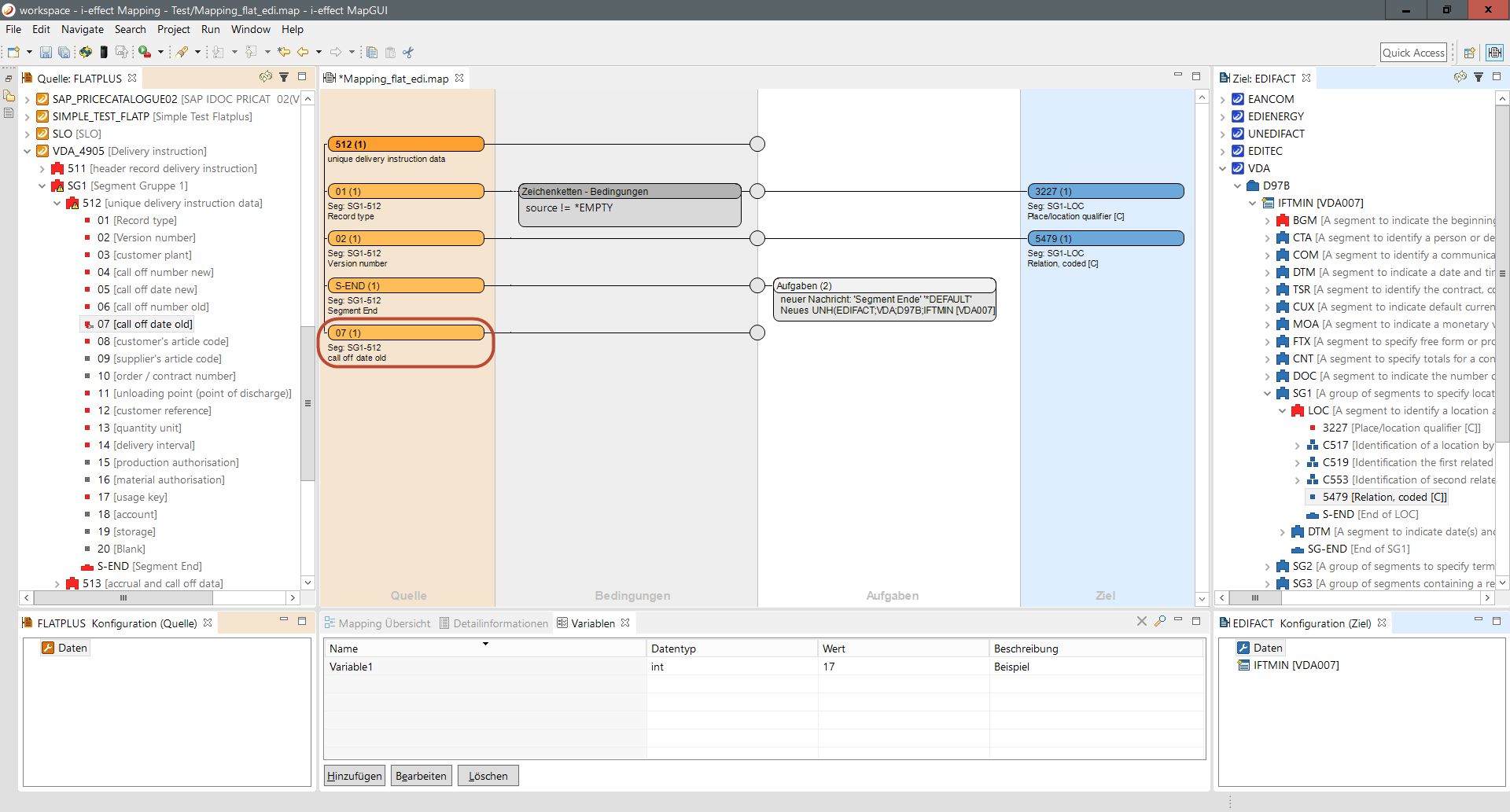Screen dimensions: 1510x812
Task: Click the Quelle tree horizontal scrollbar thumb
Action: tap(123, 598)
